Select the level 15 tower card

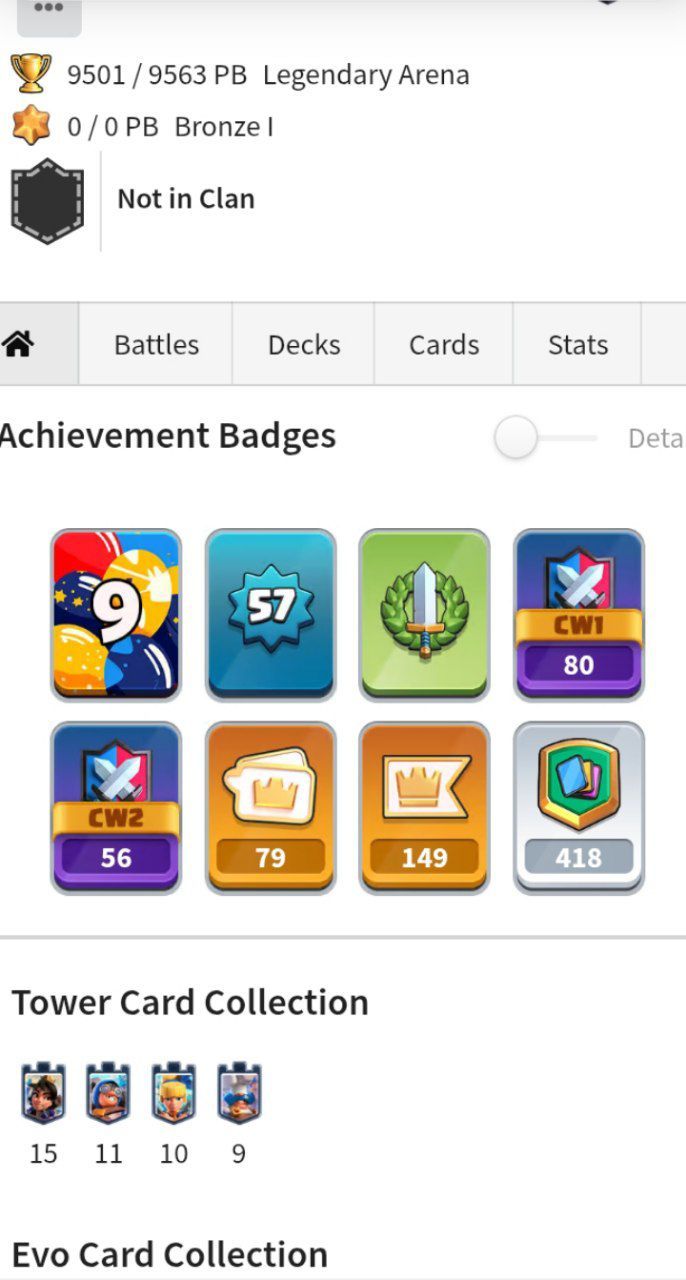coord(43,1094)
